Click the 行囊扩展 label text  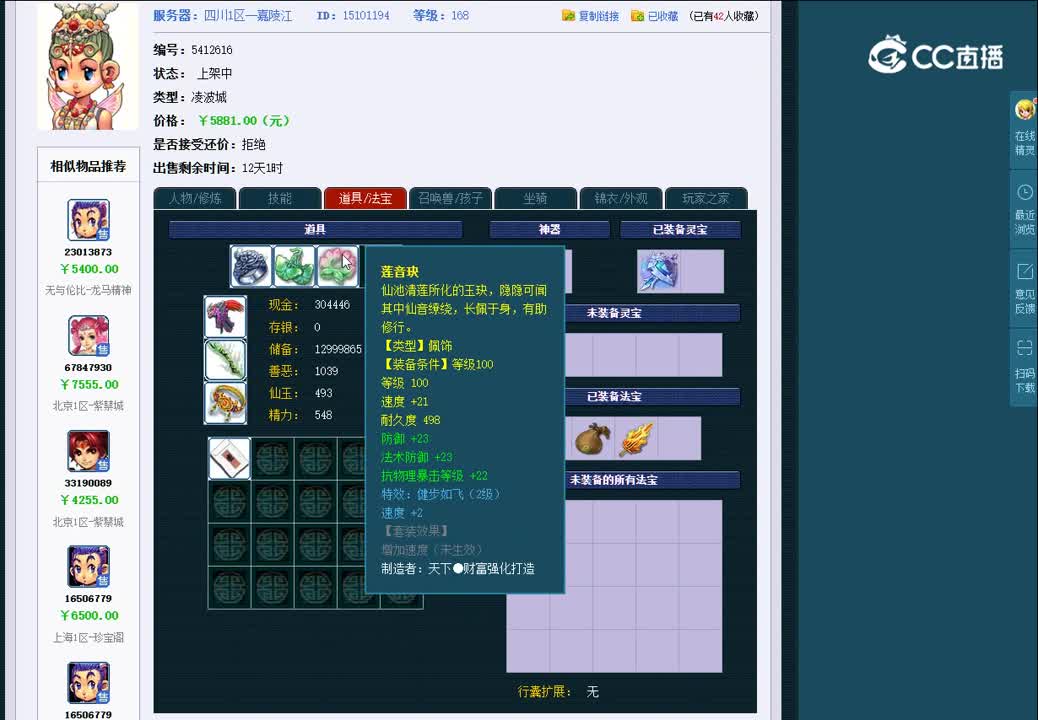(x=544, y=692)
